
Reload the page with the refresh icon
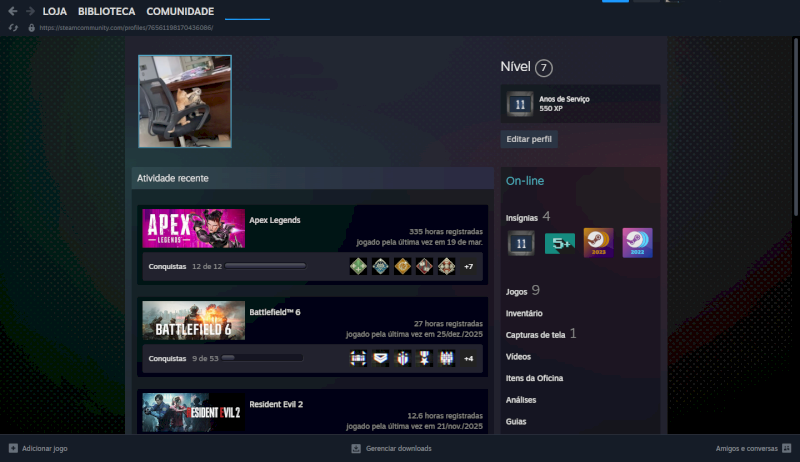point(13,28)
